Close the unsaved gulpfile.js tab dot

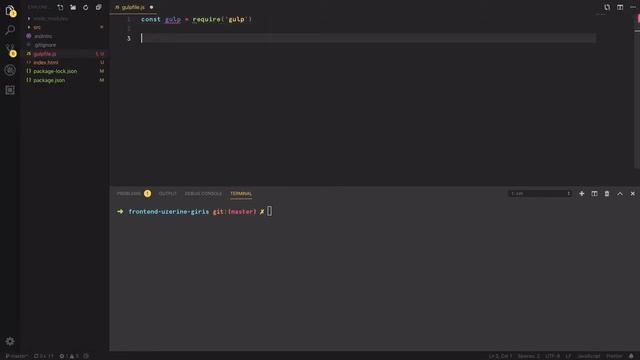coord(151,7)
